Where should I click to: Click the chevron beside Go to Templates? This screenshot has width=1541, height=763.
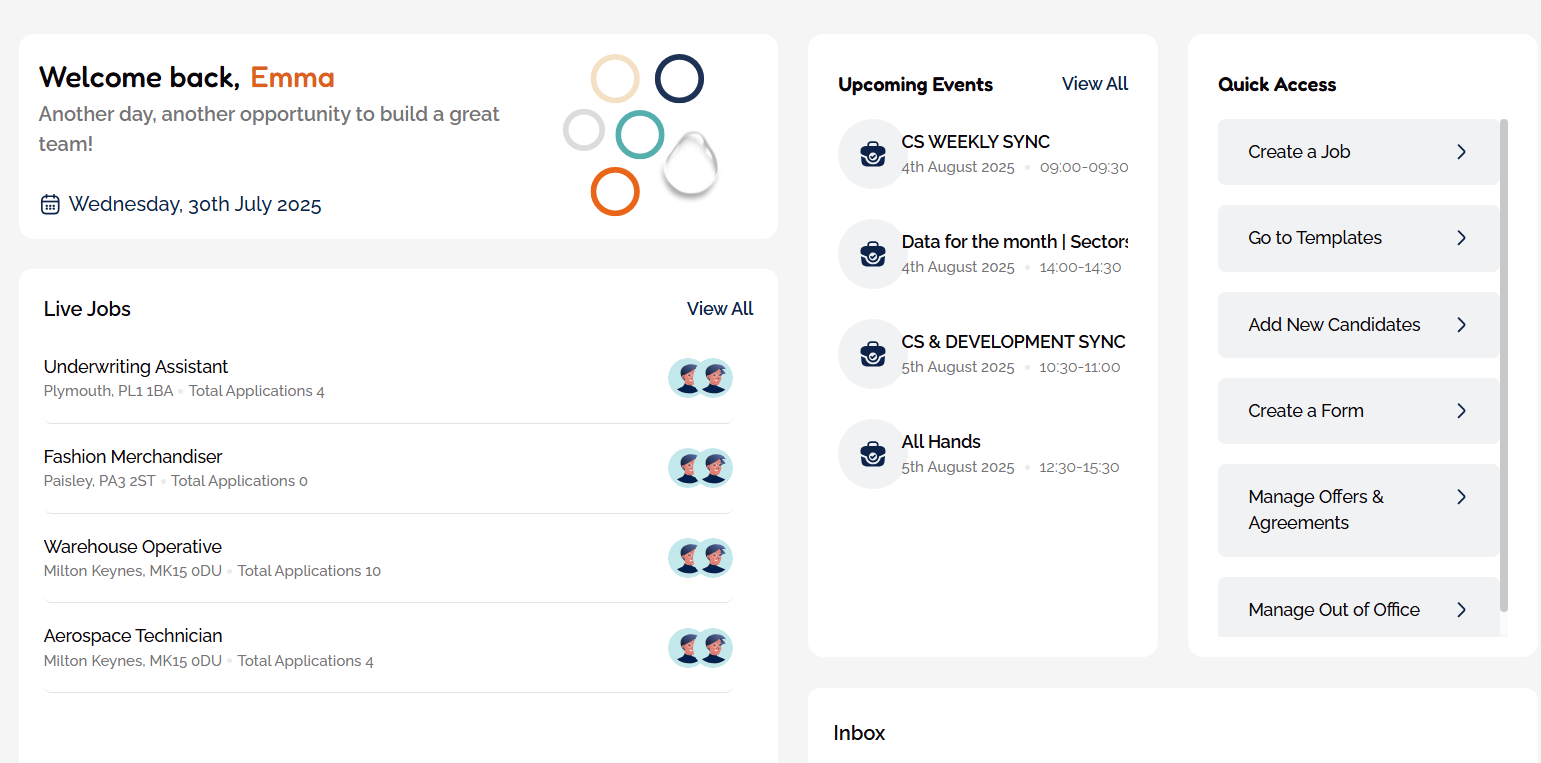coord(1461,238)
